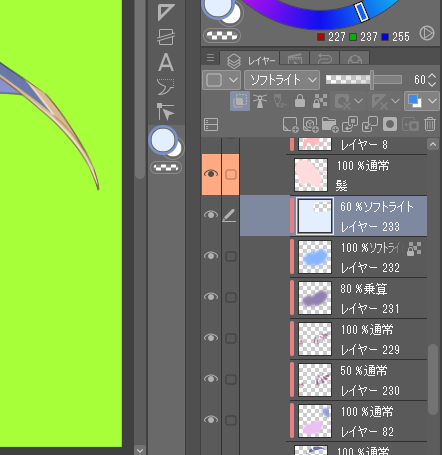Click pencil editing icon on レイヤー 233

229,215
